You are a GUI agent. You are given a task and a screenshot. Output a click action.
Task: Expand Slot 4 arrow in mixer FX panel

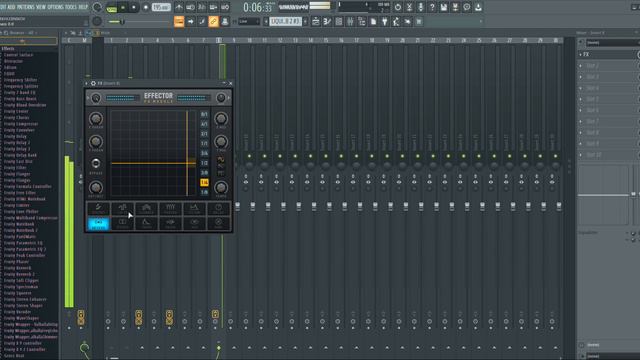coord(581,88)
